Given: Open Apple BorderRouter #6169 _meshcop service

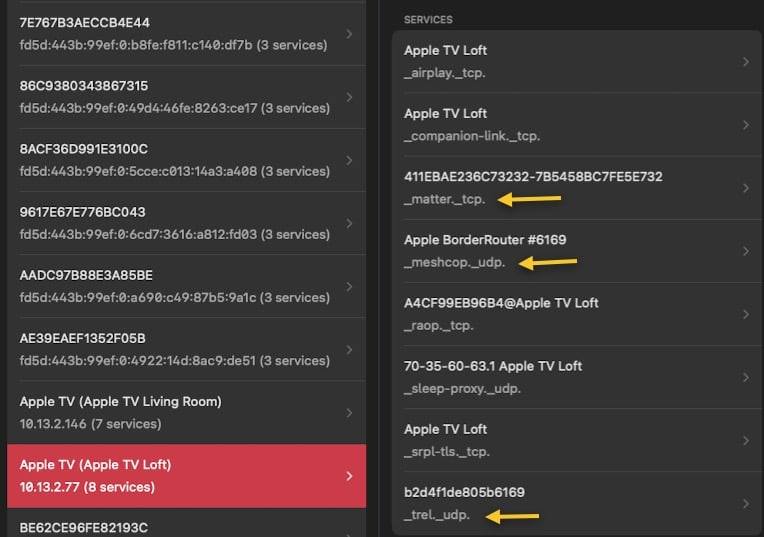Looking at the screenshot, I should [x=577, y=251].
